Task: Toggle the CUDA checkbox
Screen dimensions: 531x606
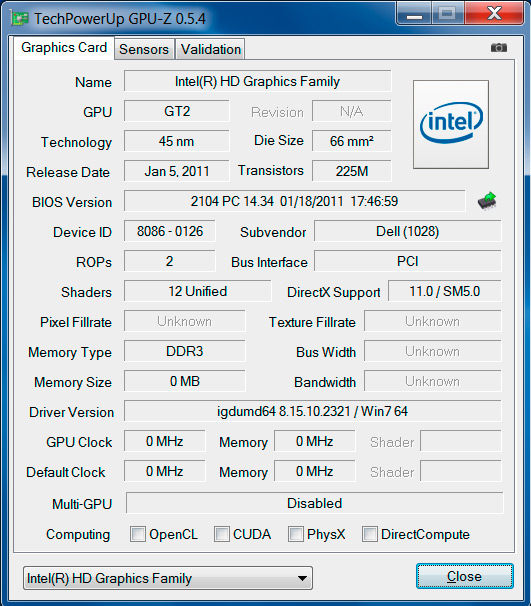Action: [x=222, y=534]
